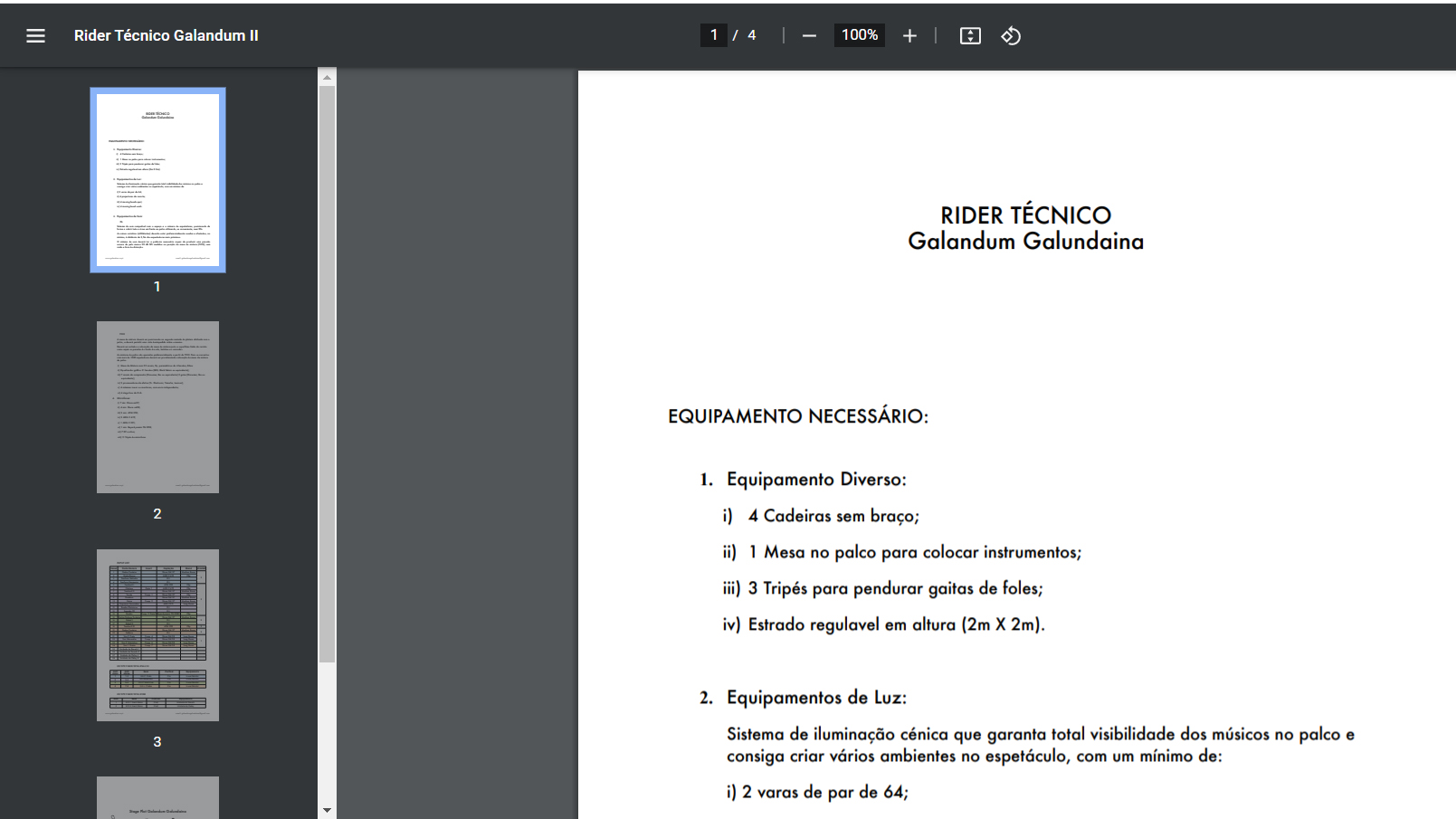The width and height of the screenshot is (1456, 819).
Task: Toggle the sidebar with the hamburger menu icon
Action: [35, 35]
